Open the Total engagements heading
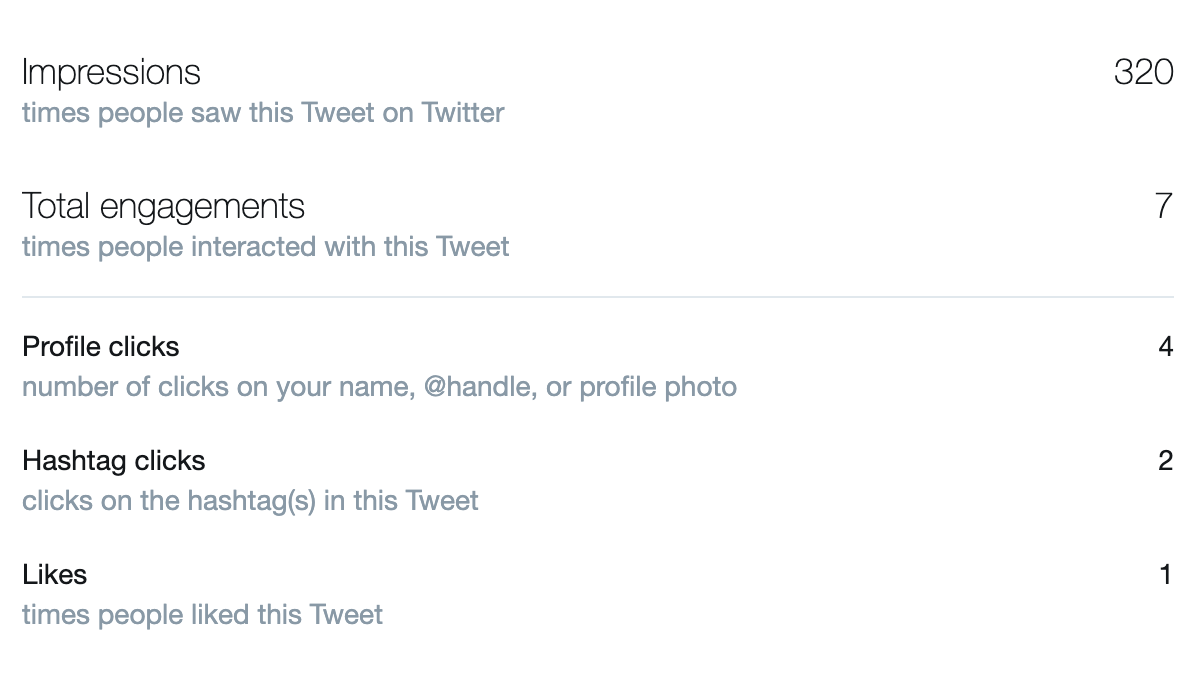Viewport: 1196px width, 676px height. pyautogui.click(x=163, y=207)
